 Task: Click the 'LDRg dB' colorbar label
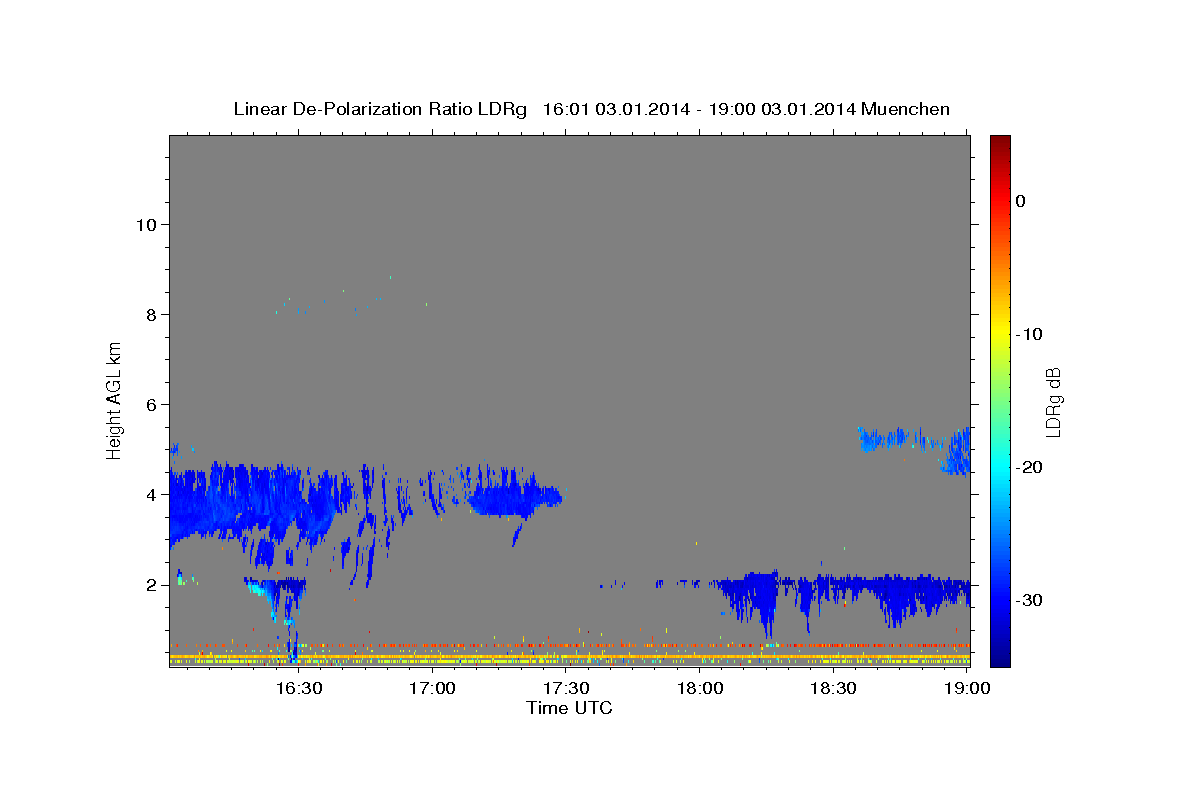(x=1053, y=401)
